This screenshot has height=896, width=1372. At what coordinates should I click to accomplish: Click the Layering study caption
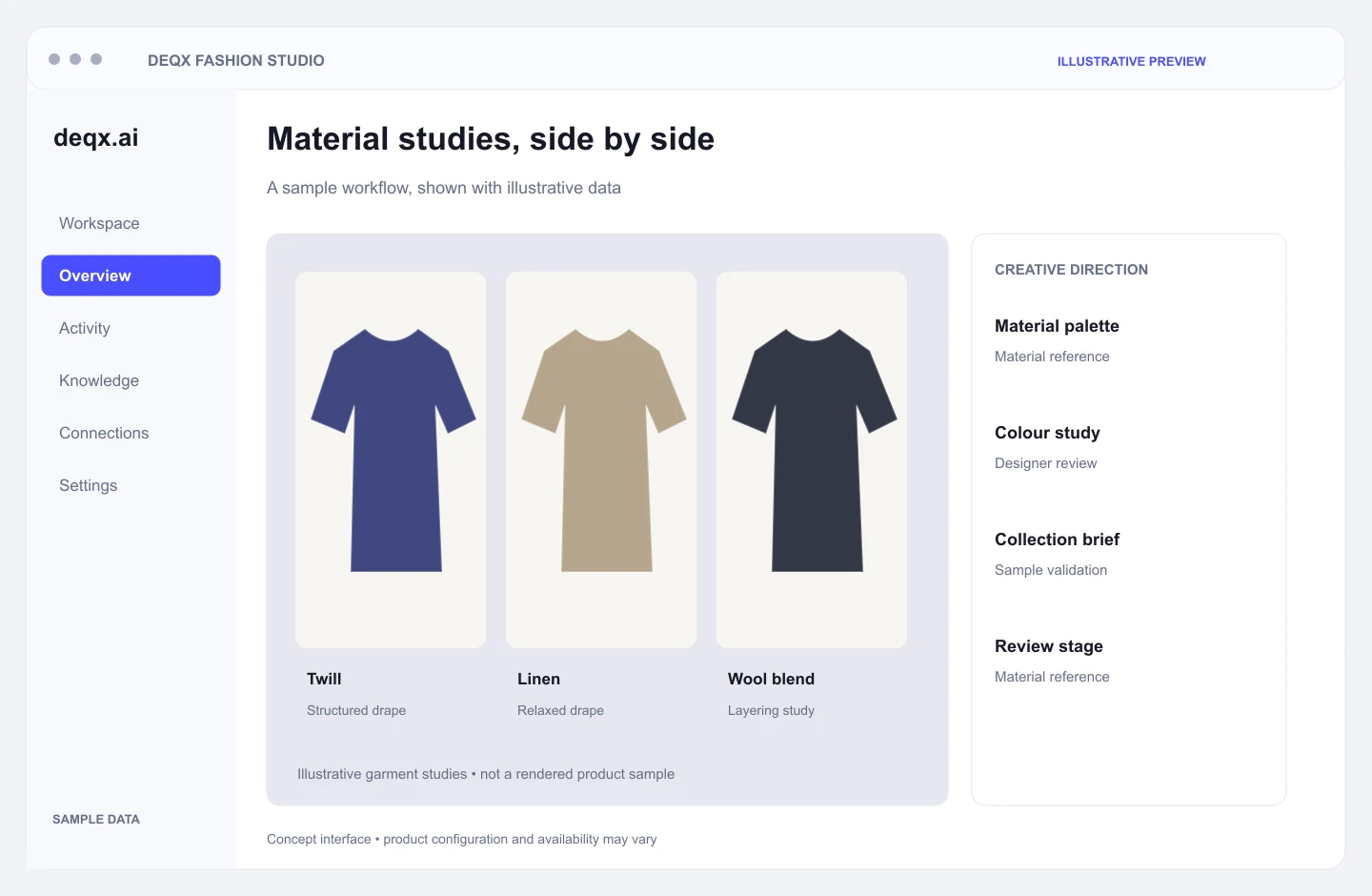click(x=771, y=710)
